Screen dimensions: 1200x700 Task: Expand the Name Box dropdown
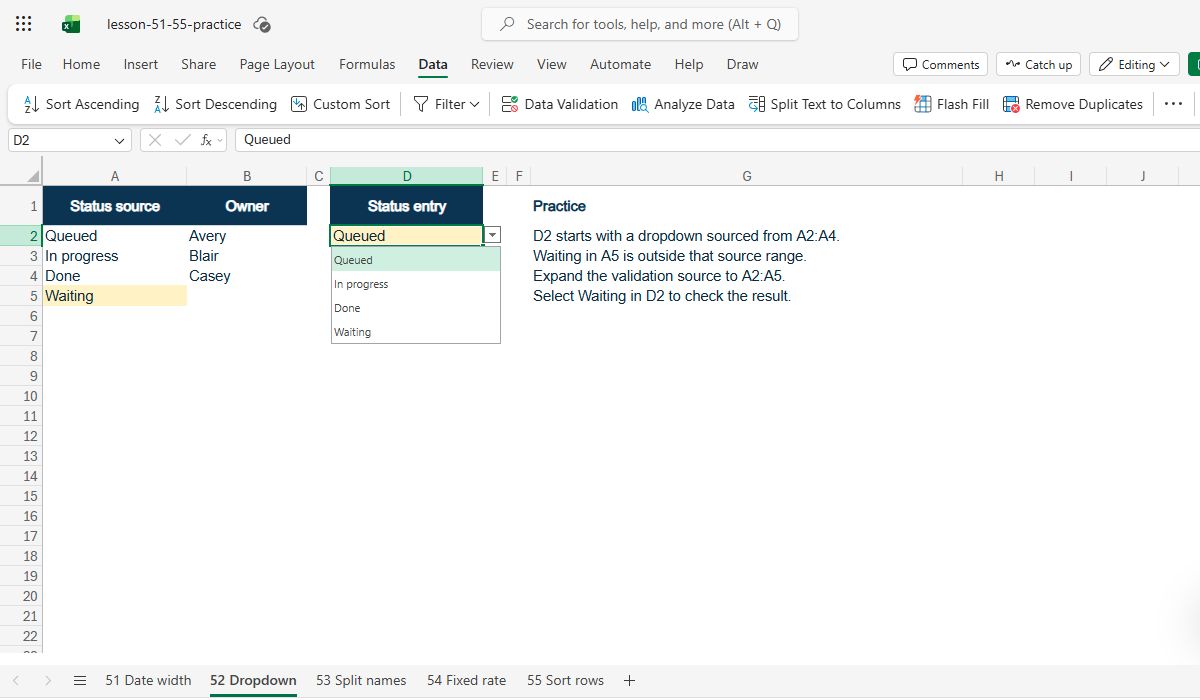120,140
